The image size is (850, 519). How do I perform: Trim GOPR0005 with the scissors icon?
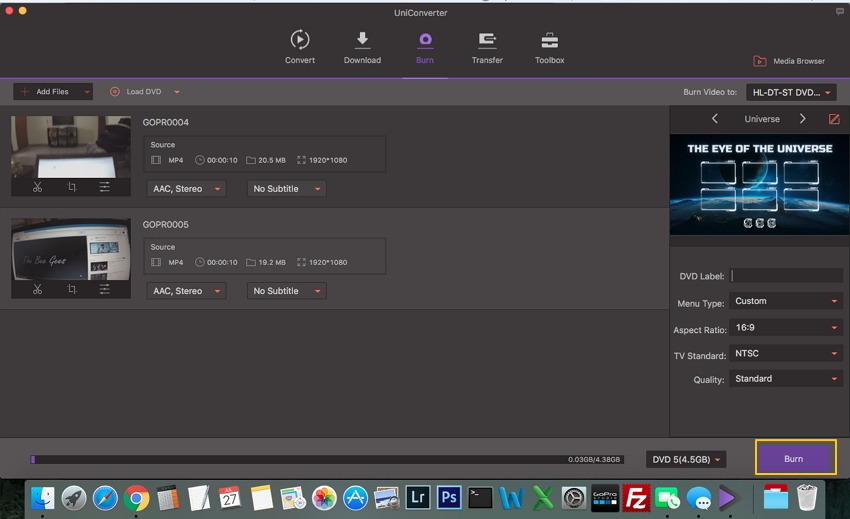pyautogui.click(x=37, y=289)
